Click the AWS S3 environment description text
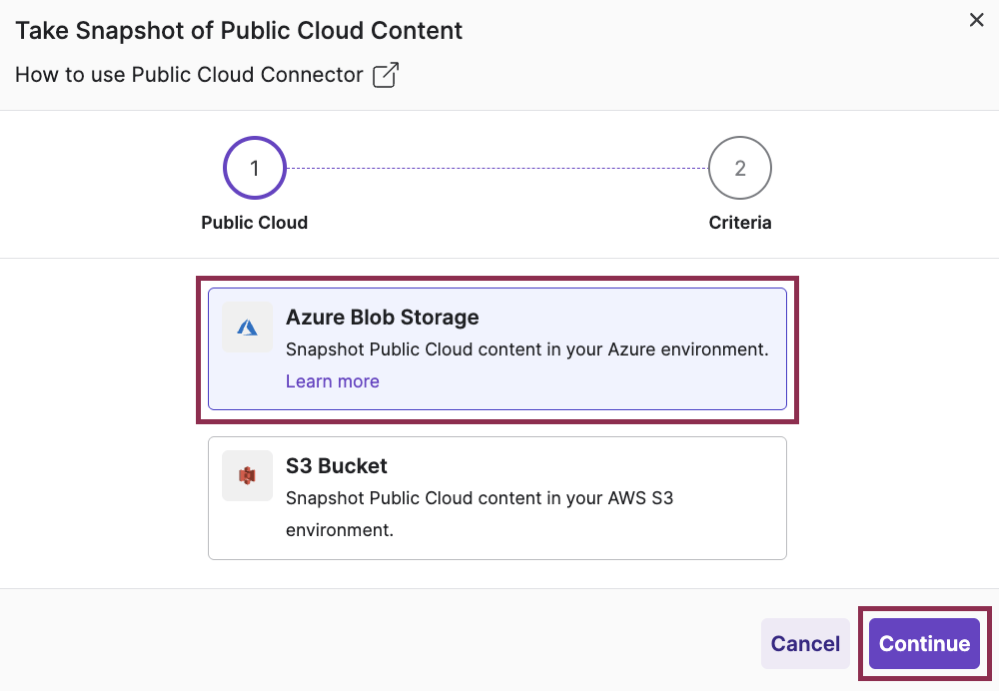Image resolution: width=999 pixels, height=691 pixels. click(479, 514)
